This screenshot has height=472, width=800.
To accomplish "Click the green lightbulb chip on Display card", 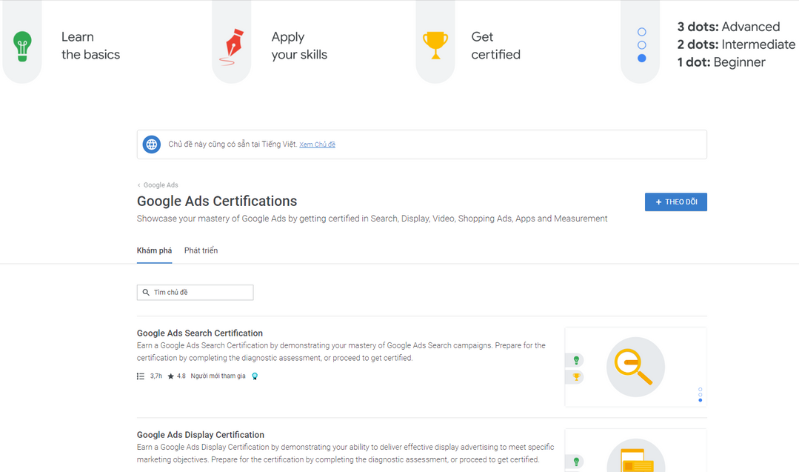I will [x=576, y=461].
